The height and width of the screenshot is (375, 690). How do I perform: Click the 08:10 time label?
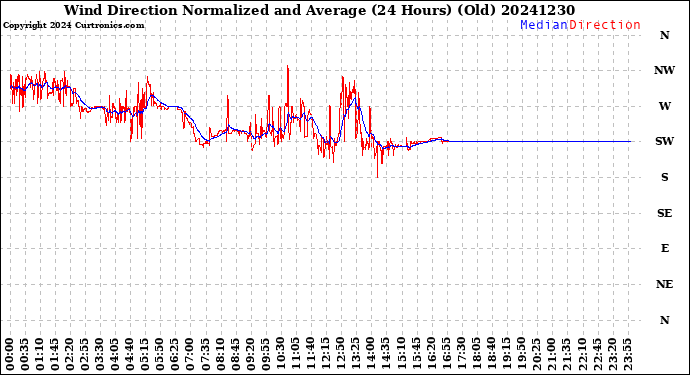pos(220,354)
